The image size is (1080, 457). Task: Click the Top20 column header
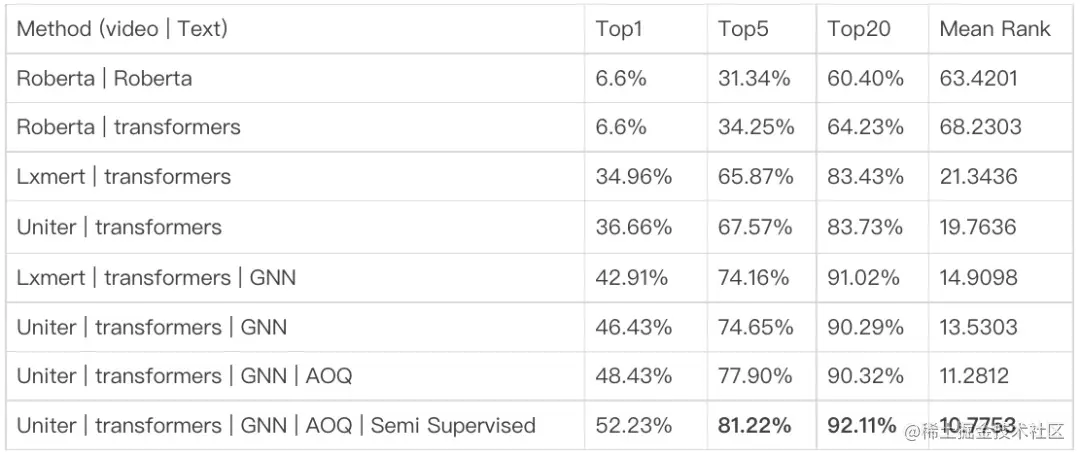pyautogui.click(x=859, y=29)
